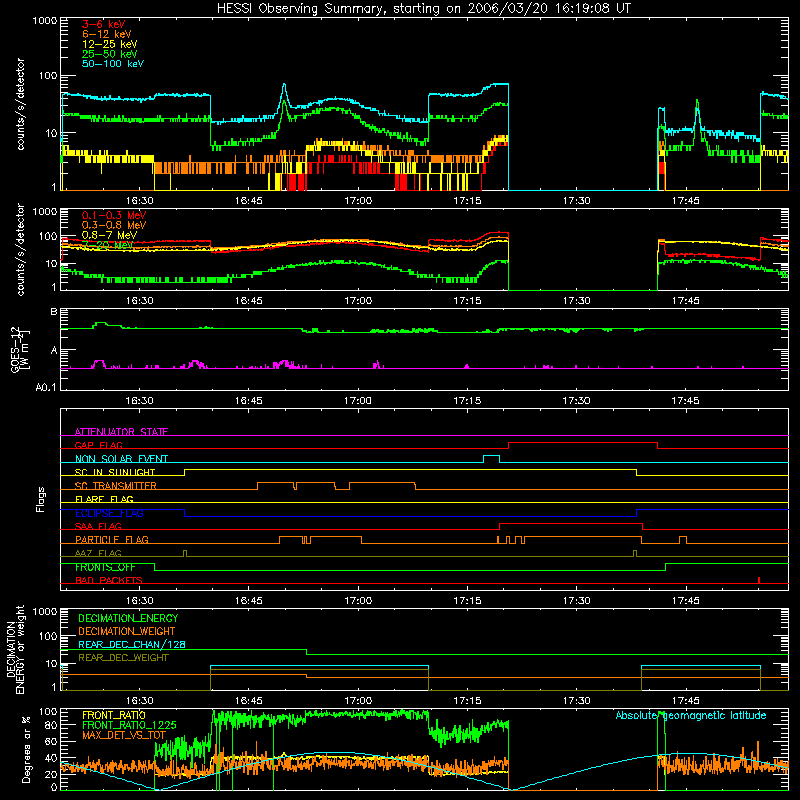Click the Degrees or % axis label
The height and width of the screenshot is (800, 800).
pyautogui.click(x=26, y=749)
